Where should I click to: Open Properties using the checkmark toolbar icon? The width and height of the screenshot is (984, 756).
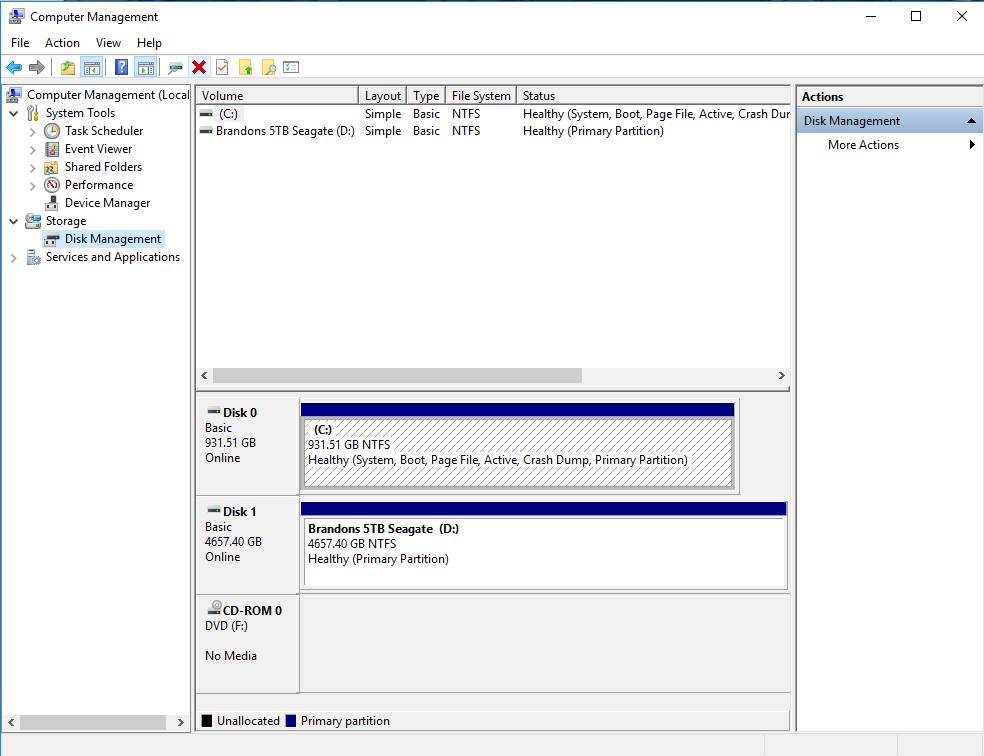pyautogui.click(x=223, y=67)
